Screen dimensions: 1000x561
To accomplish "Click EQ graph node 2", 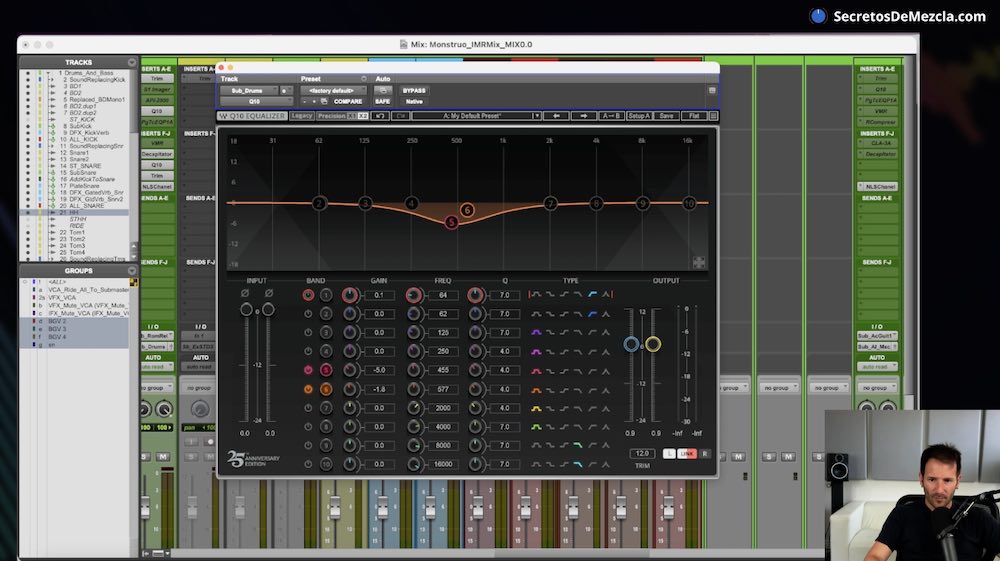I will click(319, 203).
